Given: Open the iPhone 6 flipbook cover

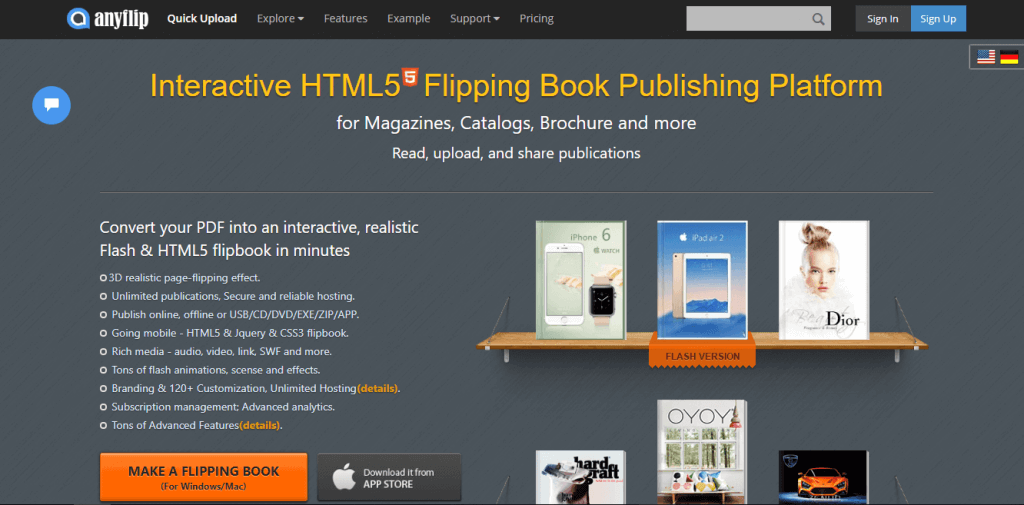Looking at the screenshot, I should pyautogui.click(x=581, y=280).
